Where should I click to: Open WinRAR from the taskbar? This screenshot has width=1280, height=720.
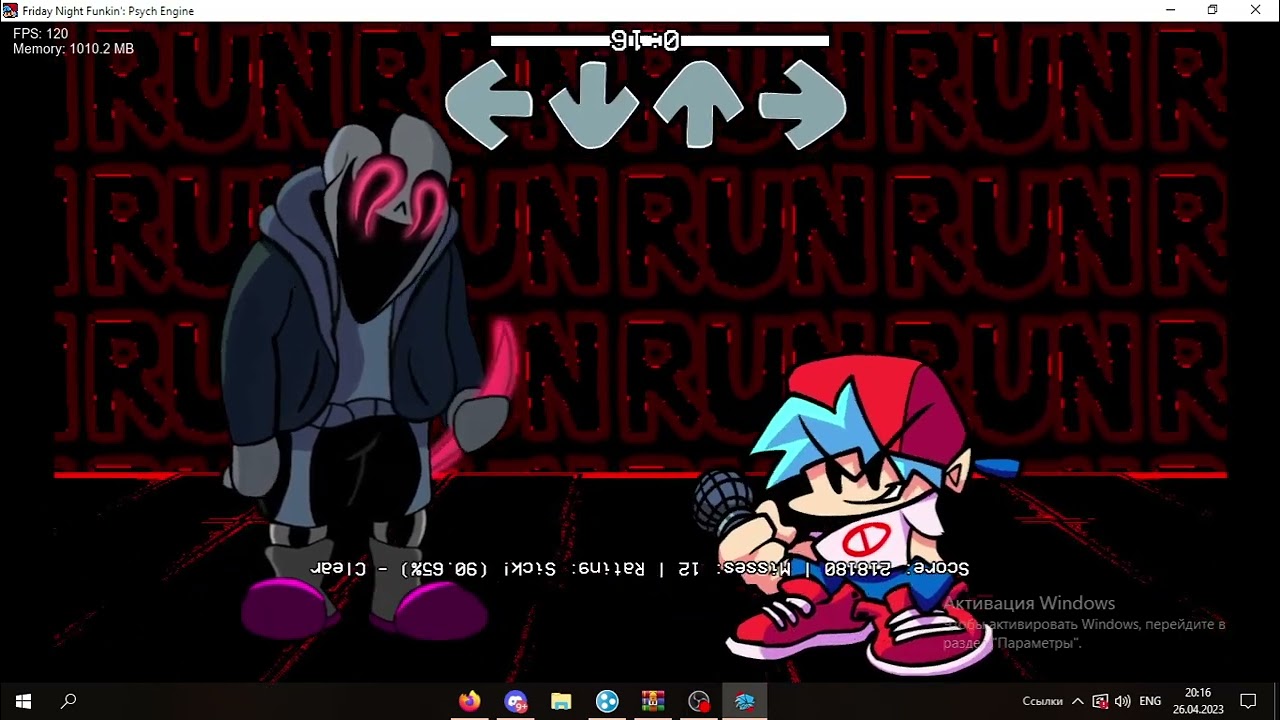[x=653, y=701]
